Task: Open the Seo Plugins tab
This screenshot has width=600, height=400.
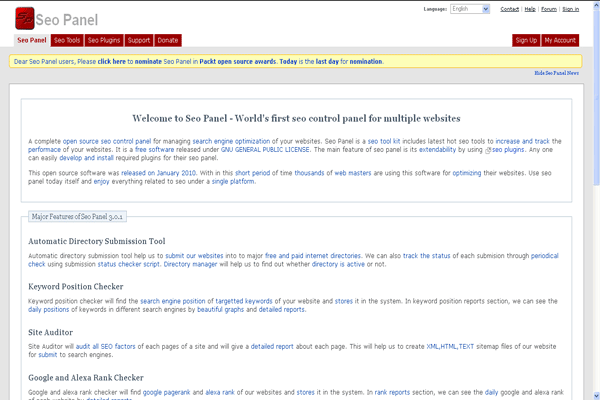Action: 104,40
